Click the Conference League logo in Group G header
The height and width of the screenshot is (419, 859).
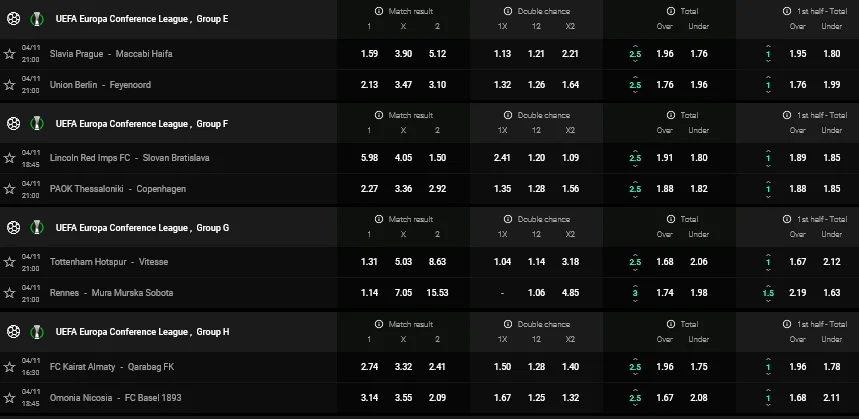tap(35, 228)
